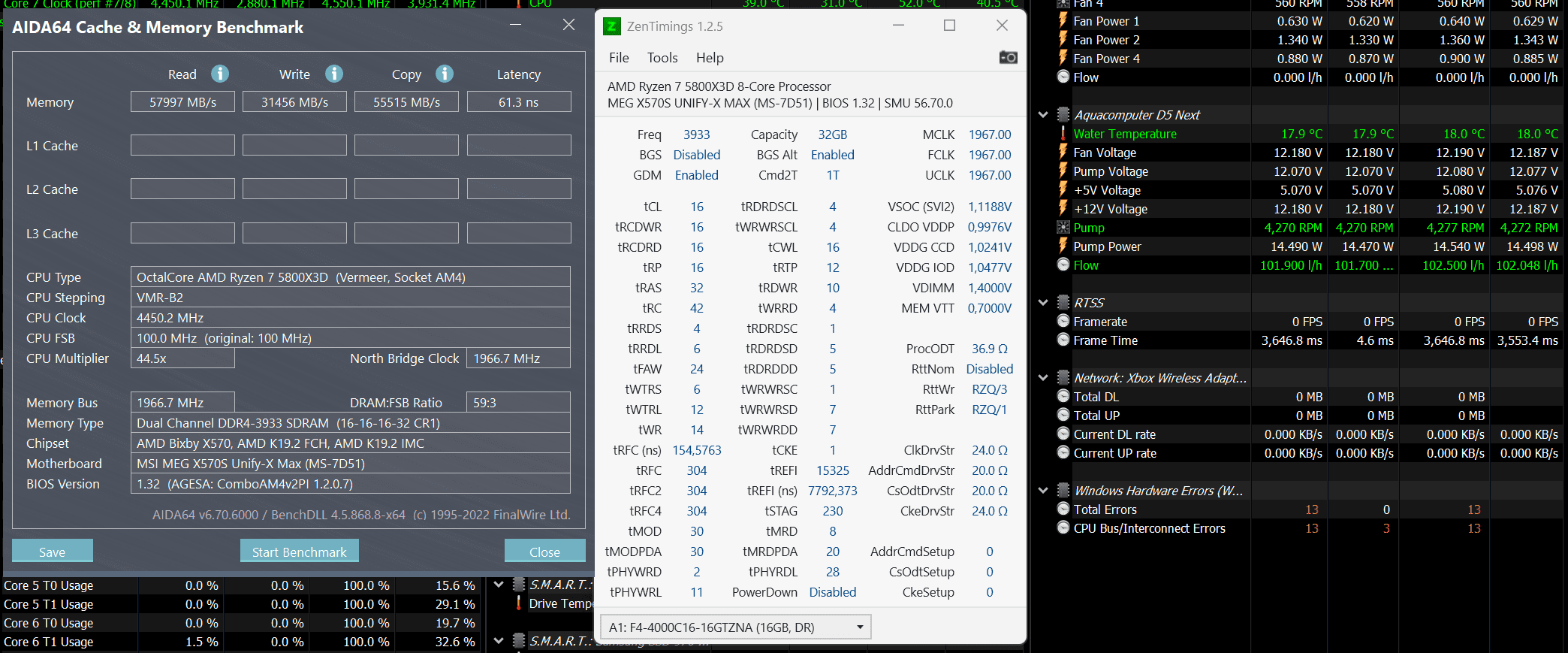The width and height of the screenshot is (1568, 653).
Task: Click the Write info icon in AIDA64
Action: pos(334,74)
